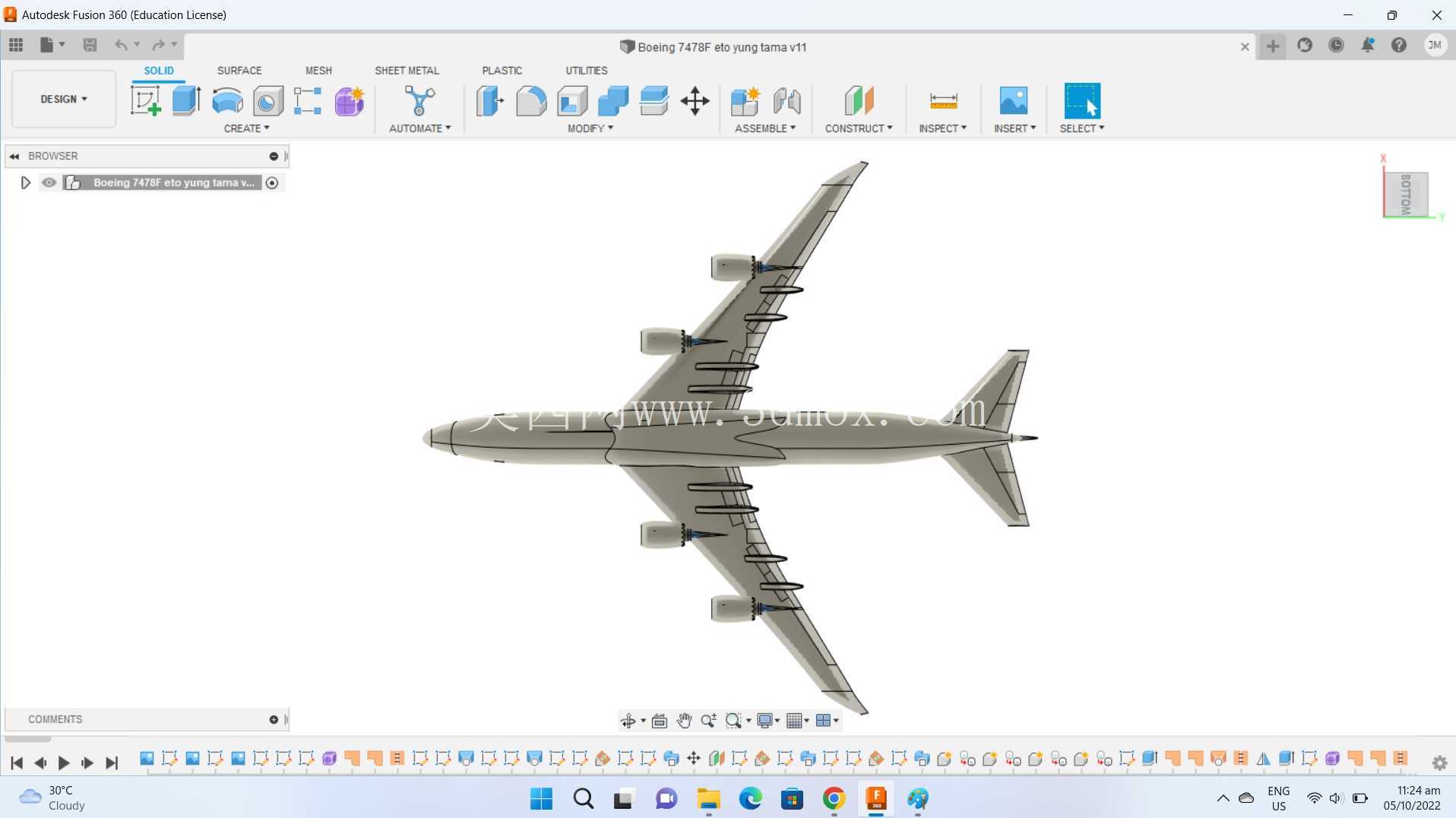Select the Hole tool
Screen dimensions: 1456x818
(267, 101)
